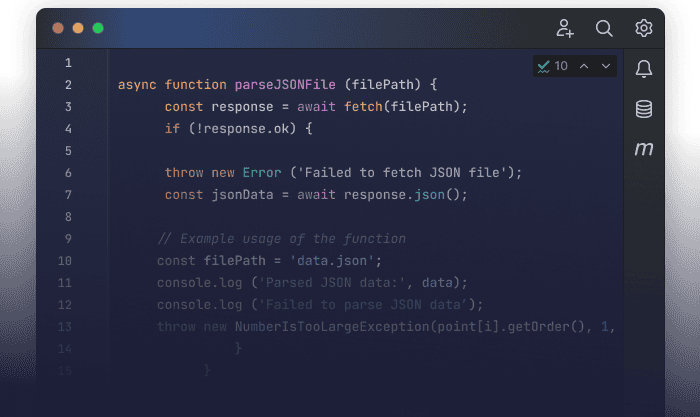
Task: Maximize the window with the green button
Action: [x=98, y=28]
